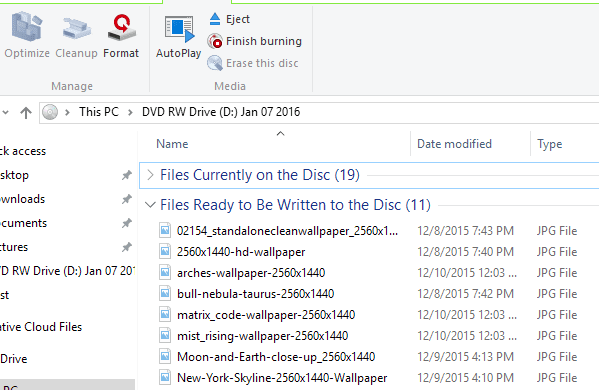Select 2560x1440-hd-wallpaper file
This screenshot has width=599, height=390.
tap(241, 252)
